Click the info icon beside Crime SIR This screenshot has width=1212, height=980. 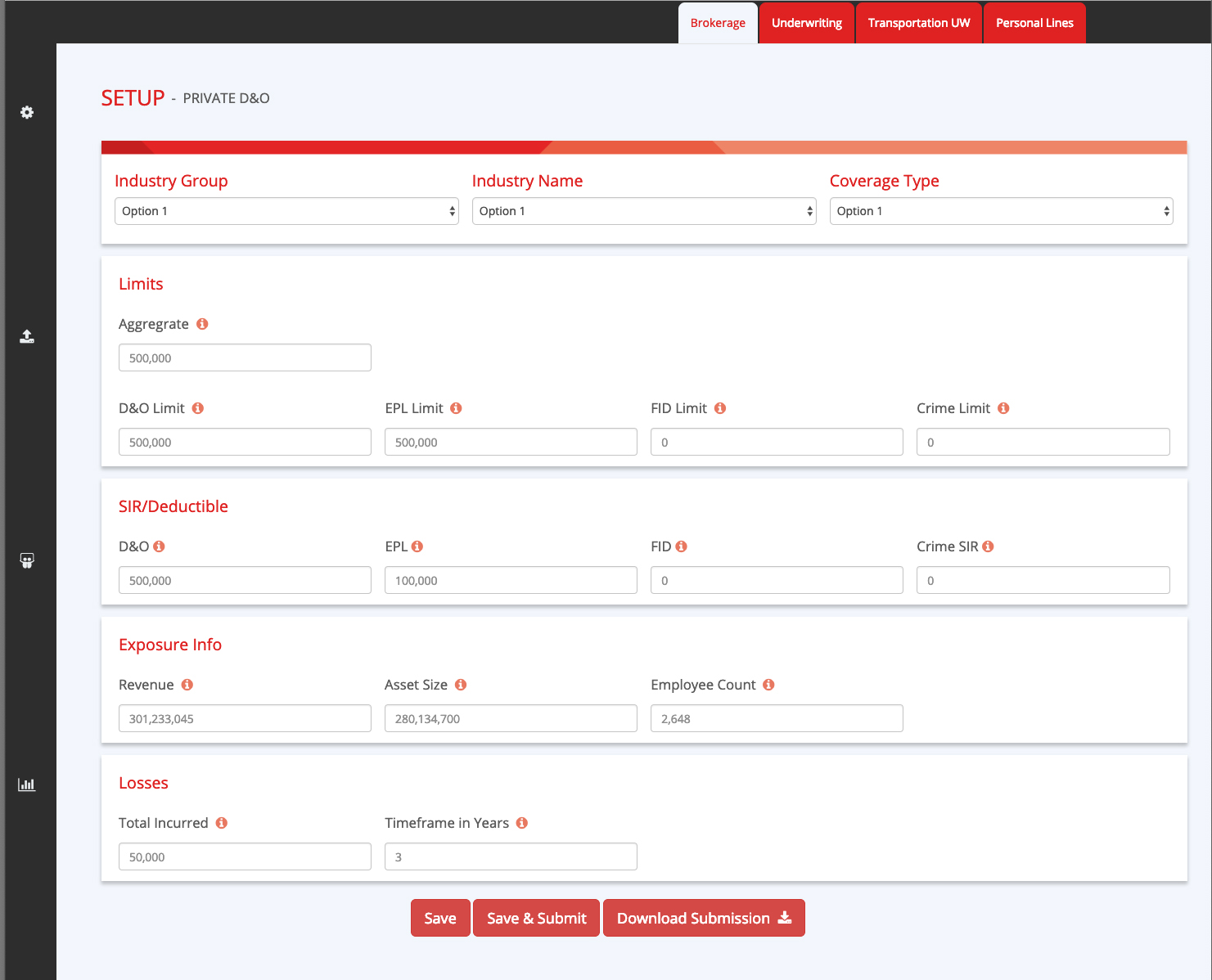tap(988, 546)
